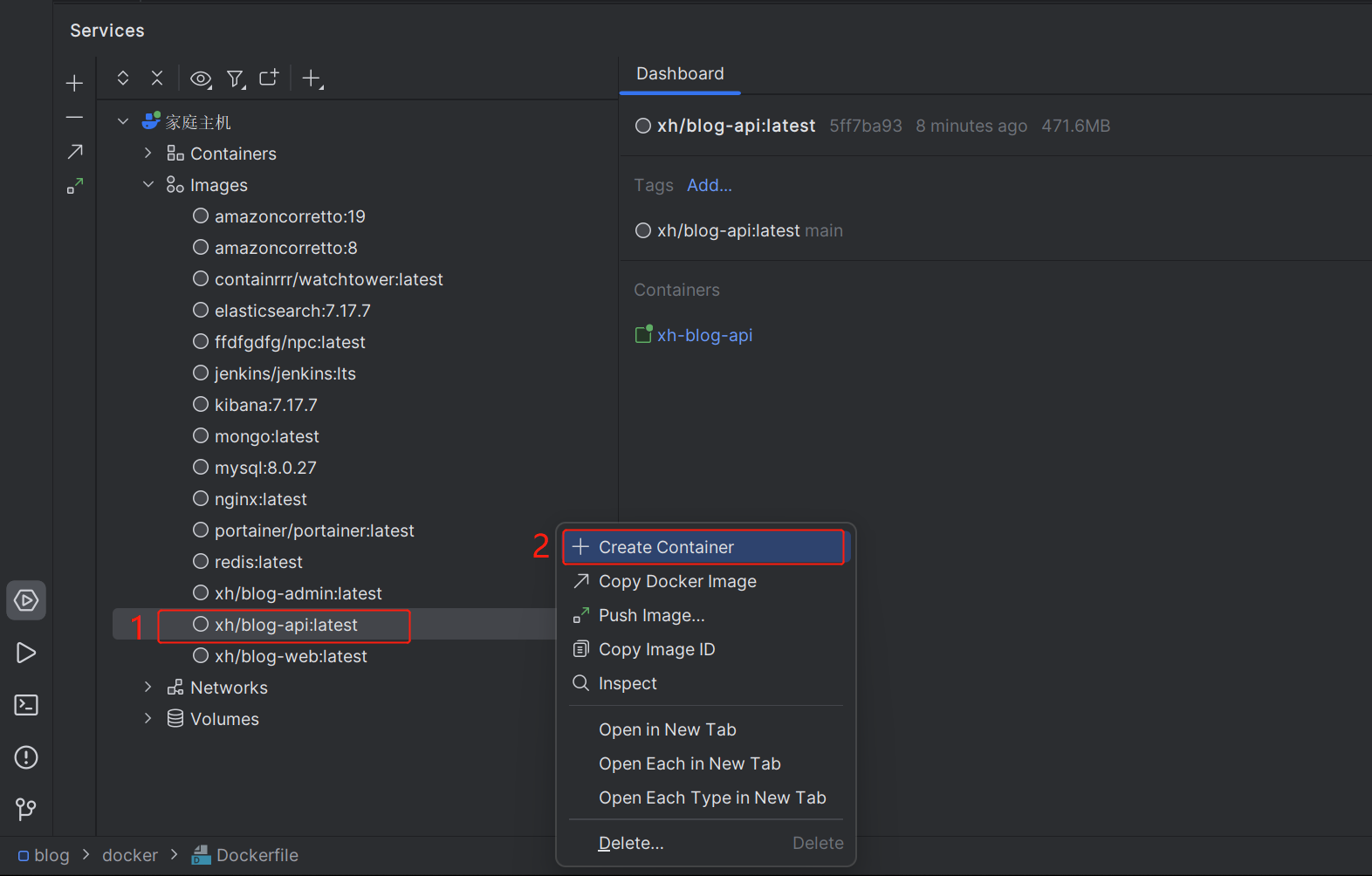Open the Git version control icon
1372x876 pixels.
click(x=26, y=810)
